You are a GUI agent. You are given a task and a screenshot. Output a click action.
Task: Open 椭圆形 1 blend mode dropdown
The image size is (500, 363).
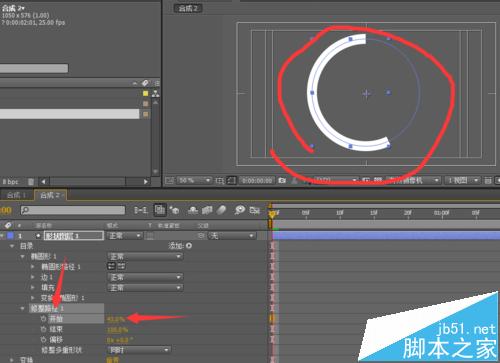[x=145, y=256]
